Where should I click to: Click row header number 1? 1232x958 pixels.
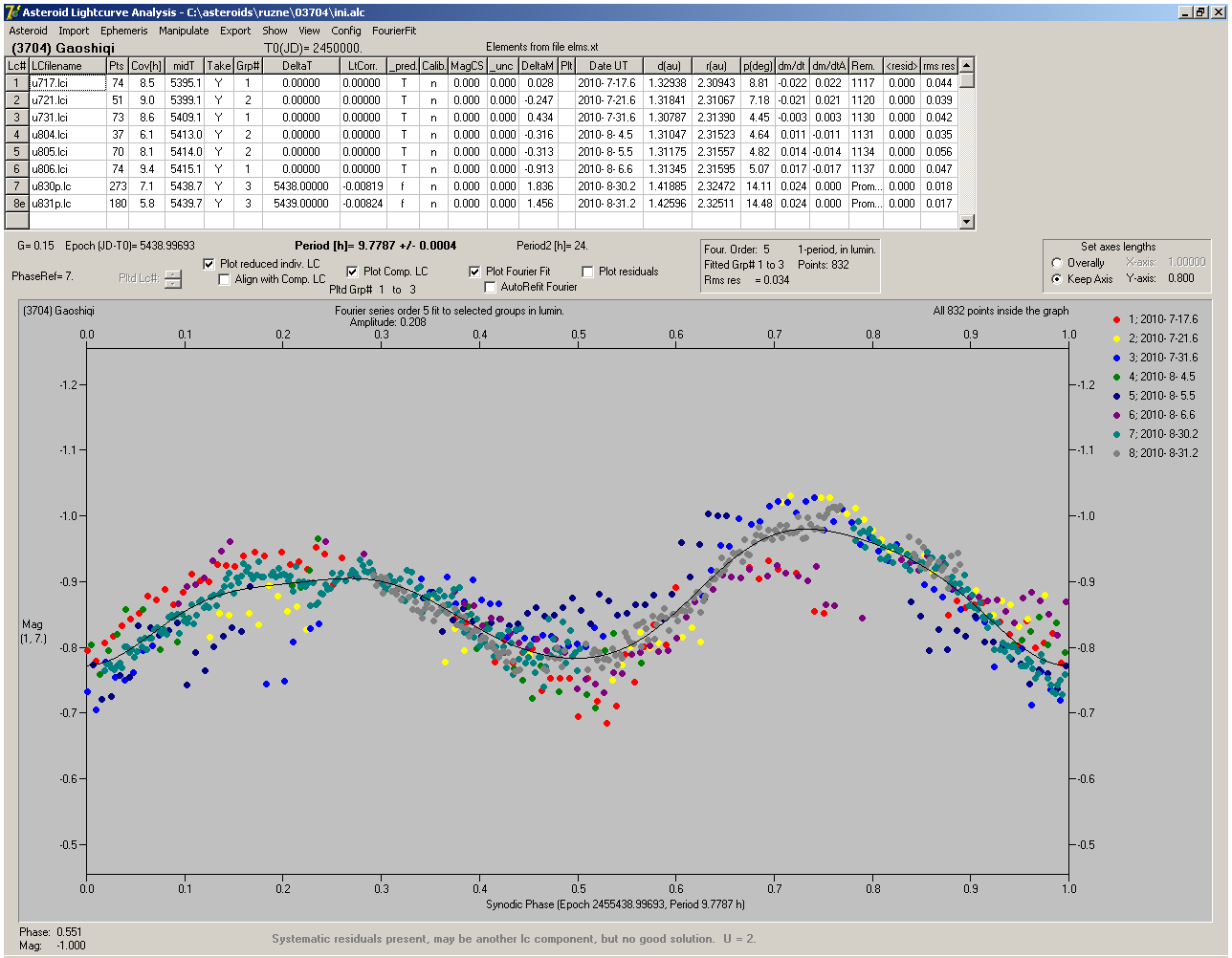click(17, 83)
